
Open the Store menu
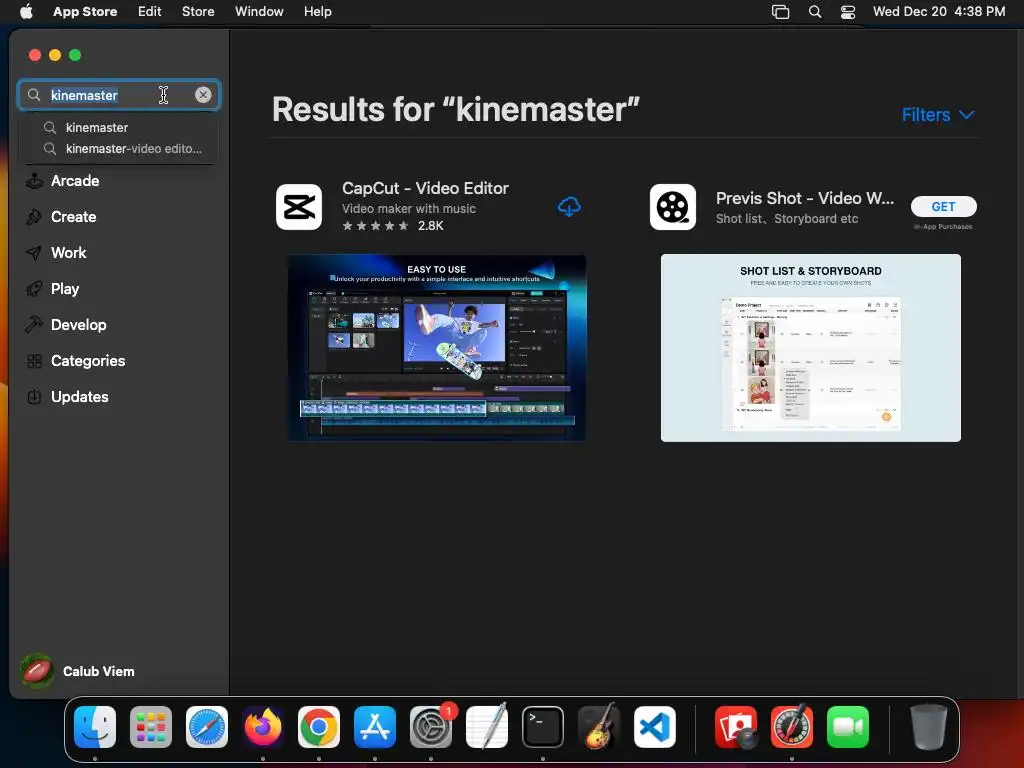pos(198,11)
